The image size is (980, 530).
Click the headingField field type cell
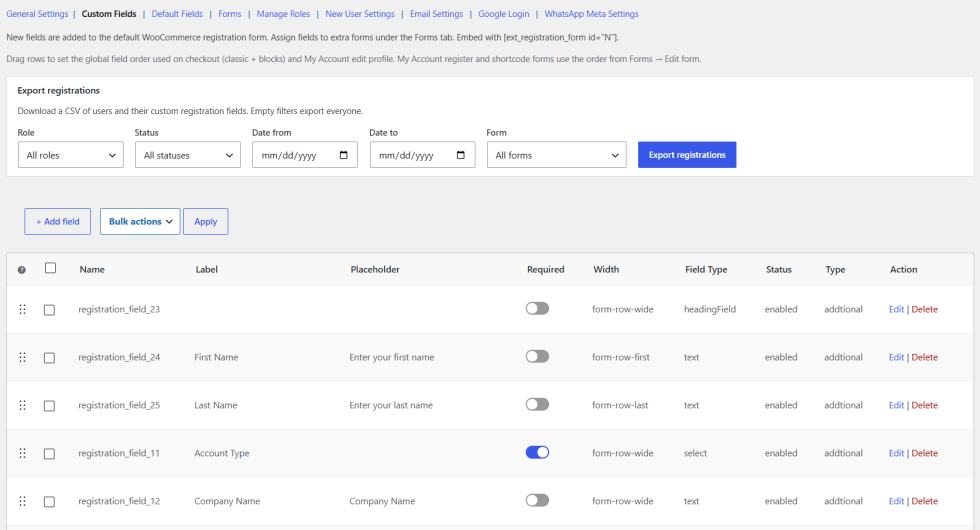(709, 309)
